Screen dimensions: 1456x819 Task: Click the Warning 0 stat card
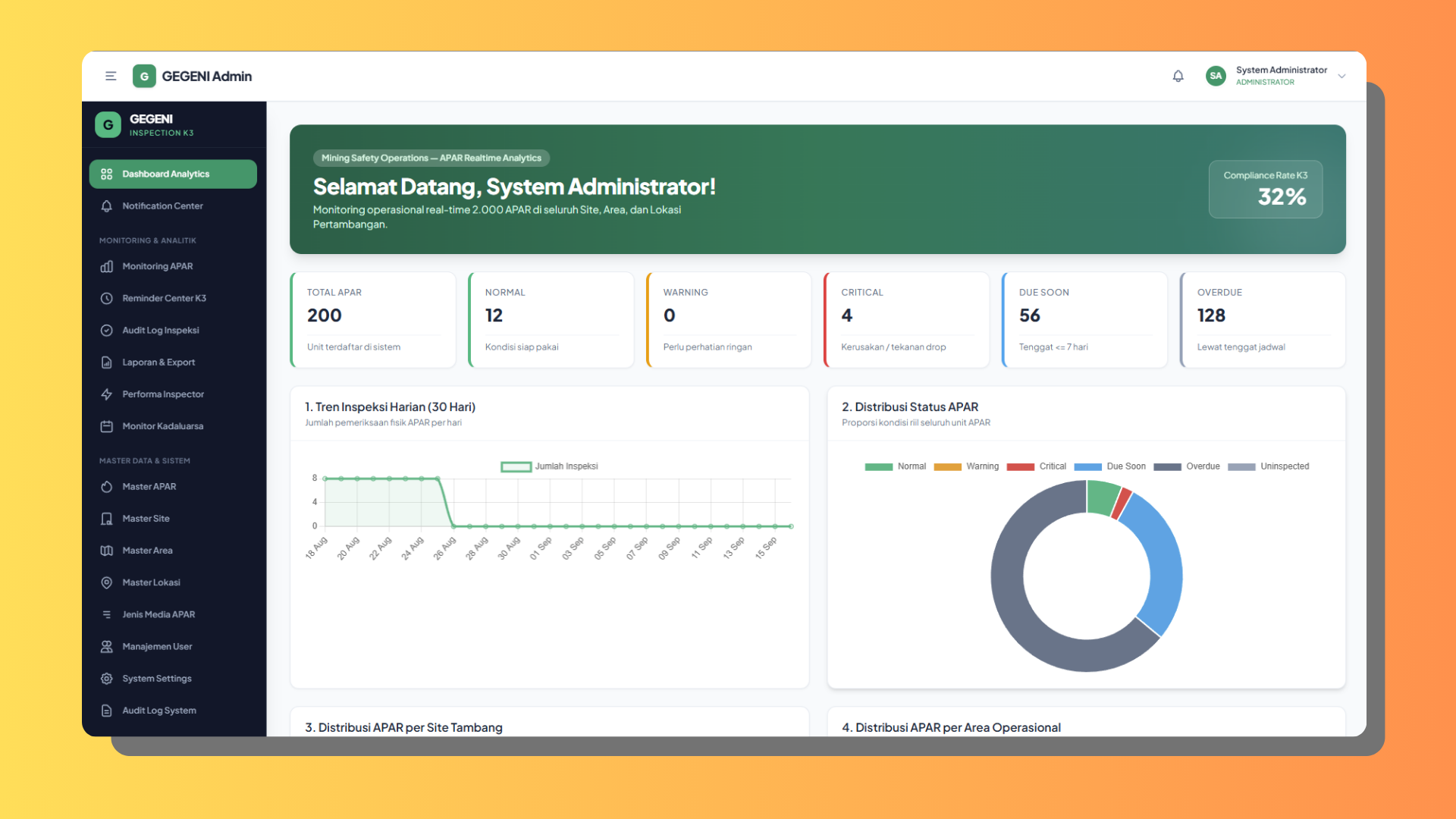(x=729, y=320)
